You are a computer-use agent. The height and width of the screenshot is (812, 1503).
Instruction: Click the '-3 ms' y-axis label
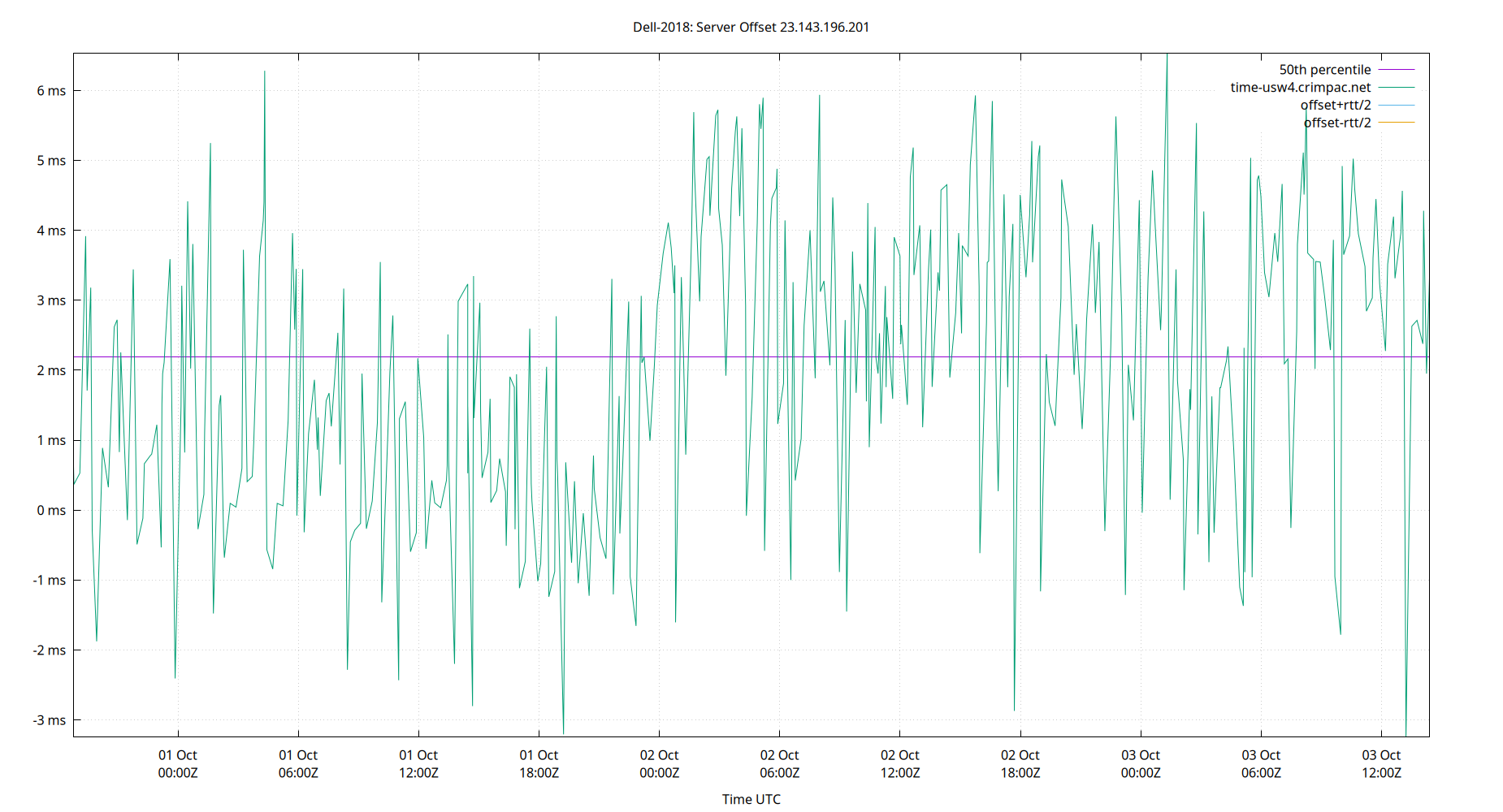point(50,720)
